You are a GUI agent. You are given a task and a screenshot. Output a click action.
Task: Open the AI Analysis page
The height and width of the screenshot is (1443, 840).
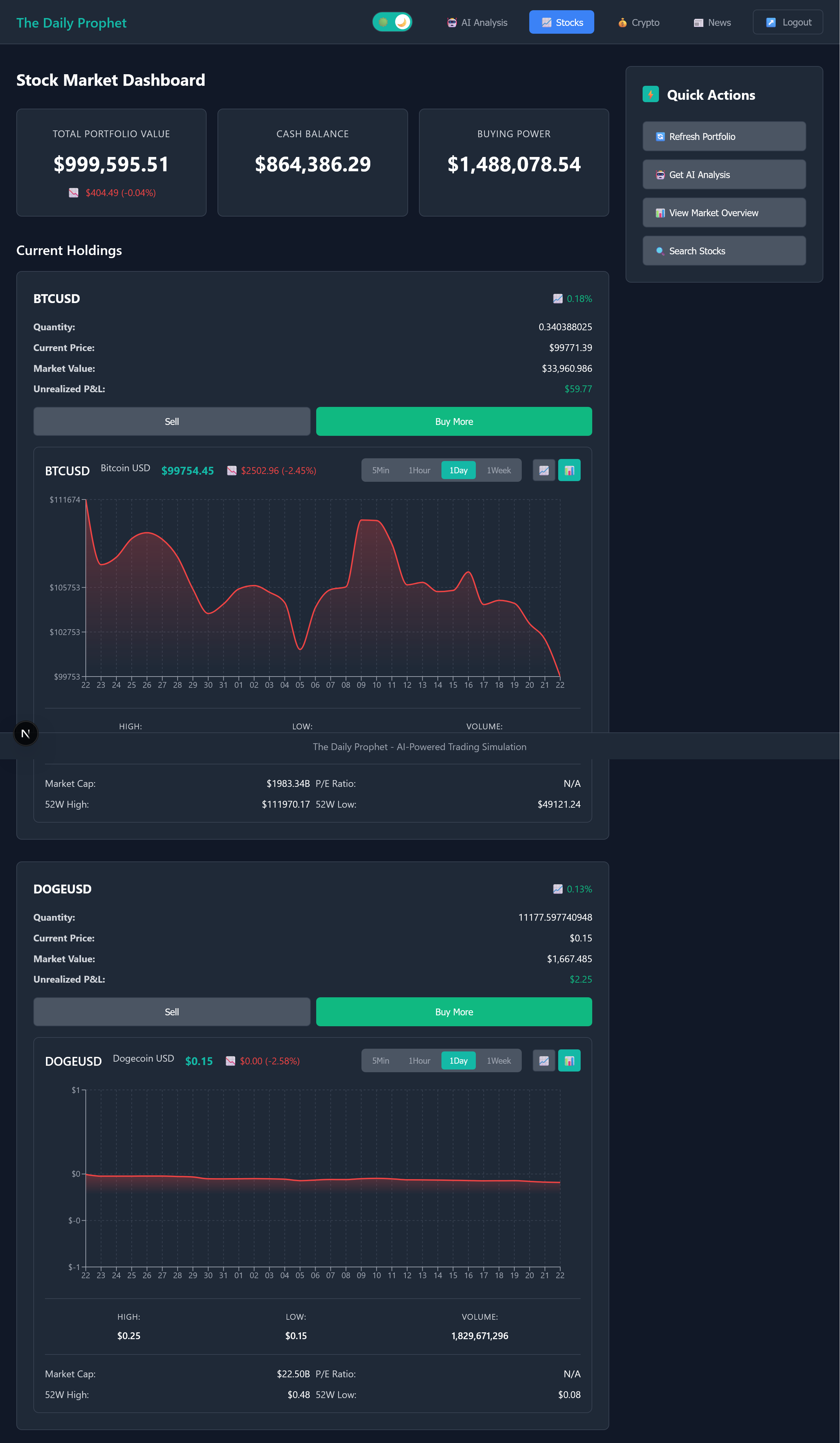pos(477,22)
